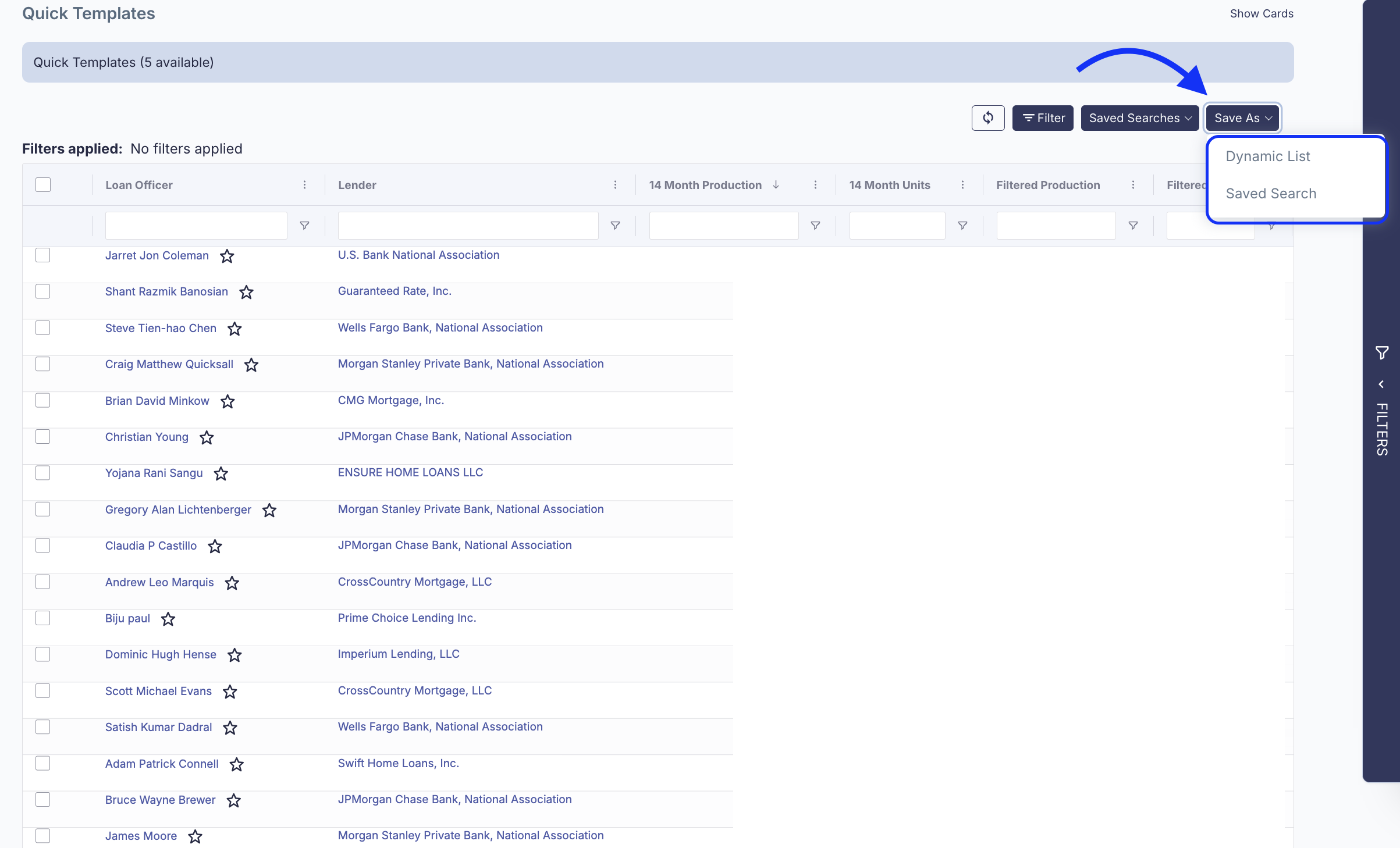Check the Biju paul row
The width and height of the screenshot is (1400, 848).
click(x=43, y=618)
